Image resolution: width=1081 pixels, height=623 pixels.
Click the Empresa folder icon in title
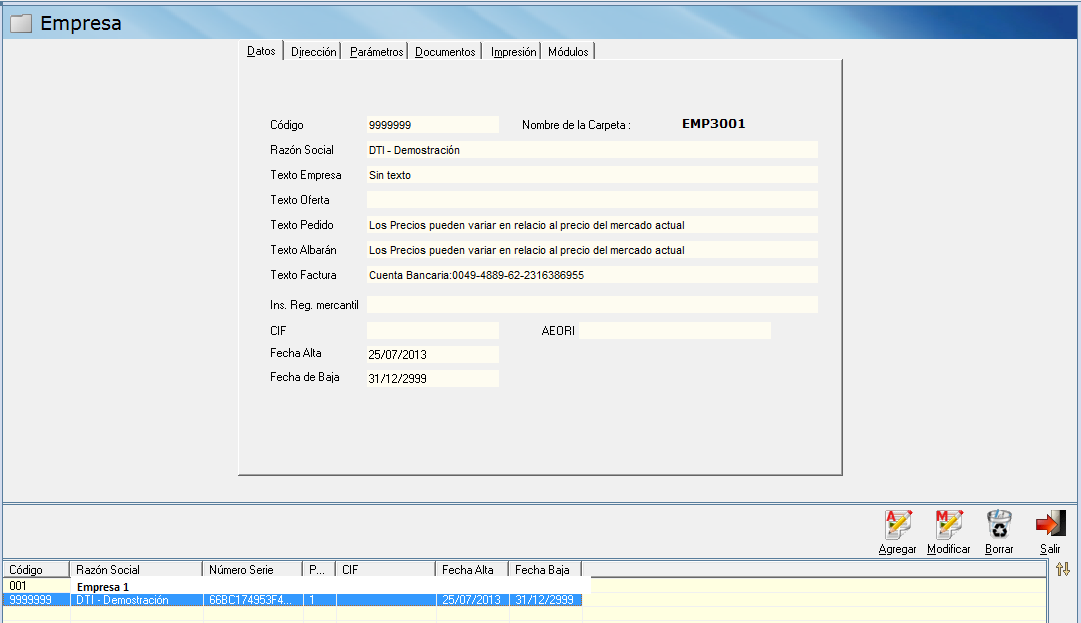(x=21, y=23)
